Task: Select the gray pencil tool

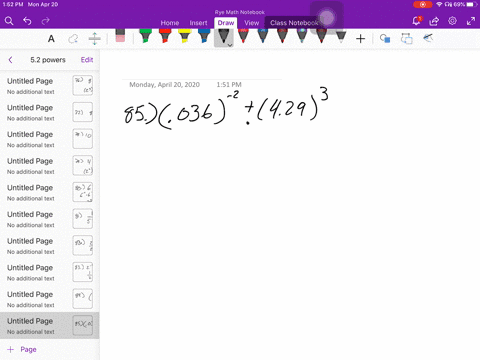Action: (x=341, y=36)
